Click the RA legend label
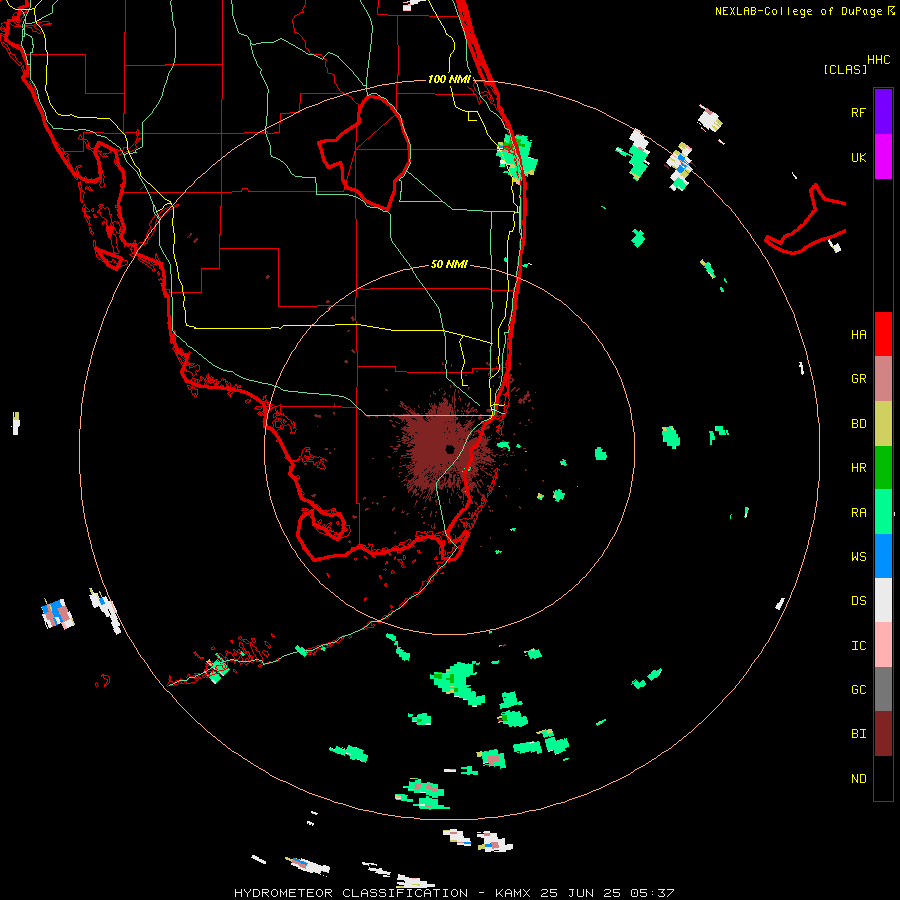The height and width of the screenshot is (900, 900). coord(858,513)
